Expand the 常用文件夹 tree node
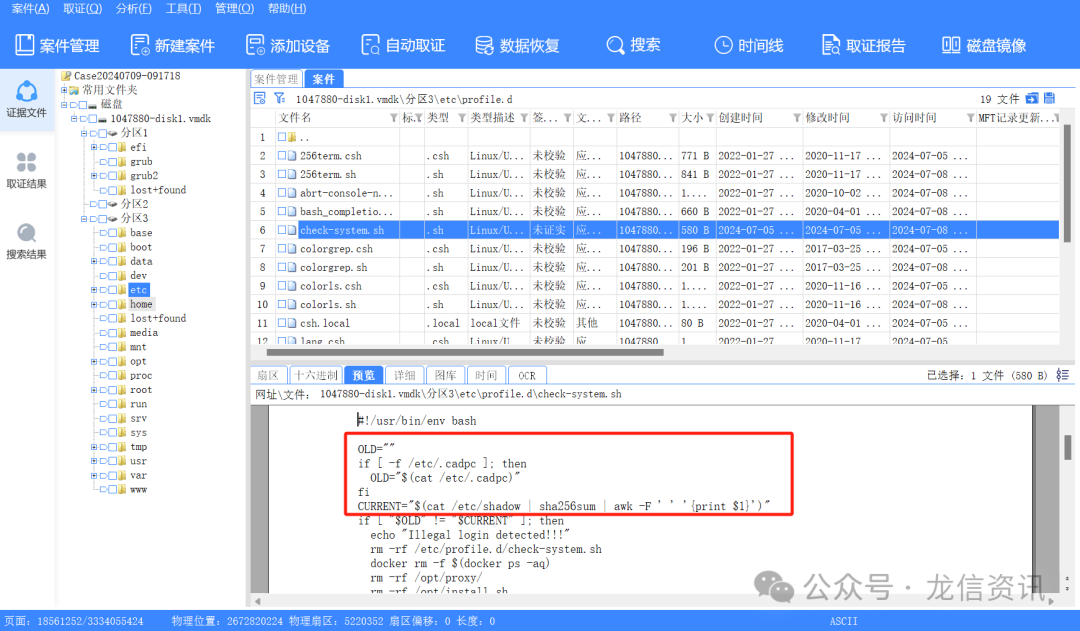The width and height of the screenshot is (1080, 631). pos(63,90)
